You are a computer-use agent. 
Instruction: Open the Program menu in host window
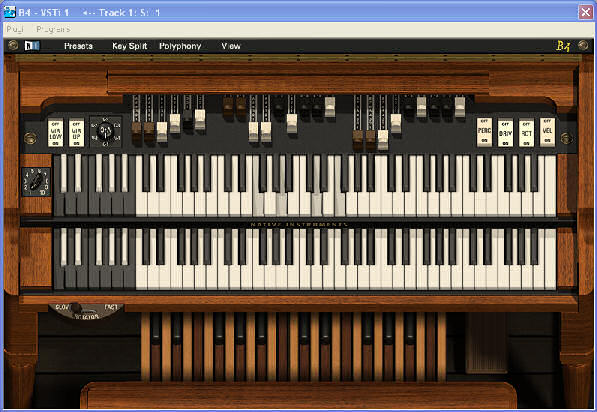(x=53, y=29)
